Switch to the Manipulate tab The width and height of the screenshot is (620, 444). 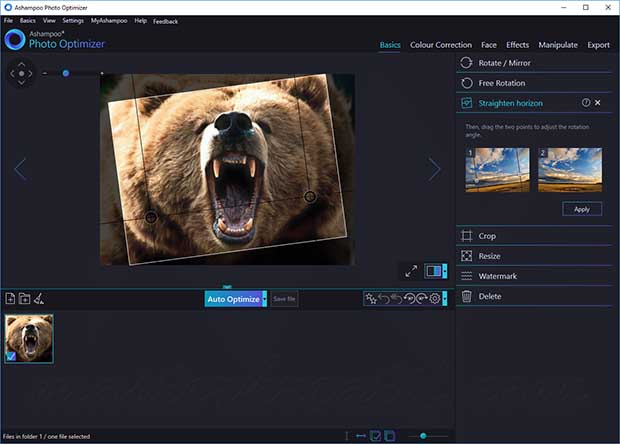click(558, 45)
